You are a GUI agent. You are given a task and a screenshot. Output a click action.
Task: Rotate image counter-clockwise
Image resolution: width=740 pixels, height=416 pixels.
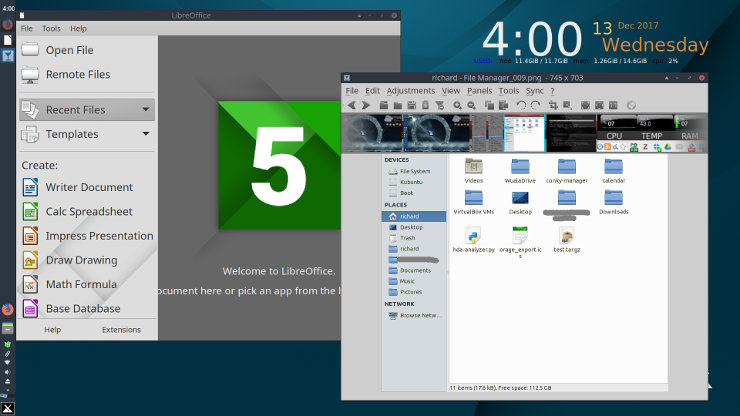coord(521,105)
